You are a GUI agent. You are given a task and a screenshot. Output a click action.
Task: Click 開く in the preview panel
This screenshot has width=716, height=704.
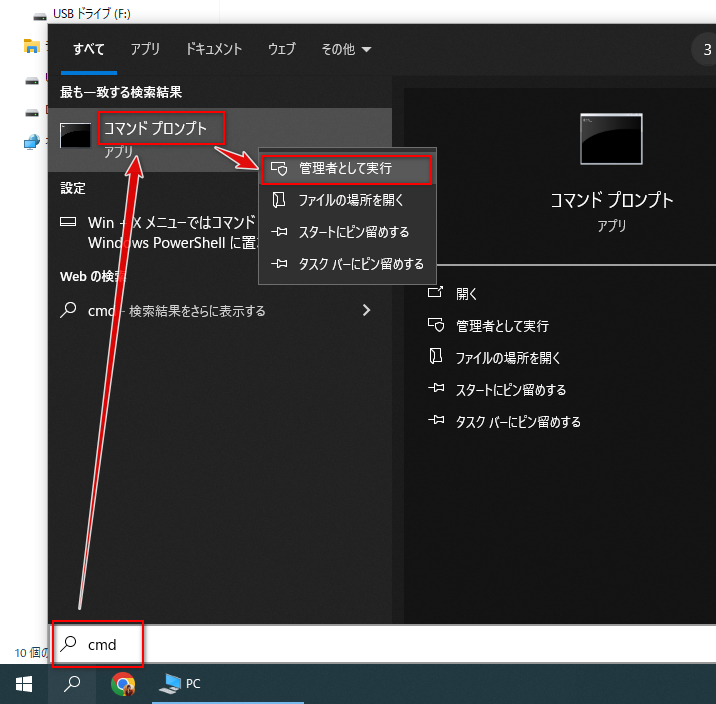pos(466,294)
